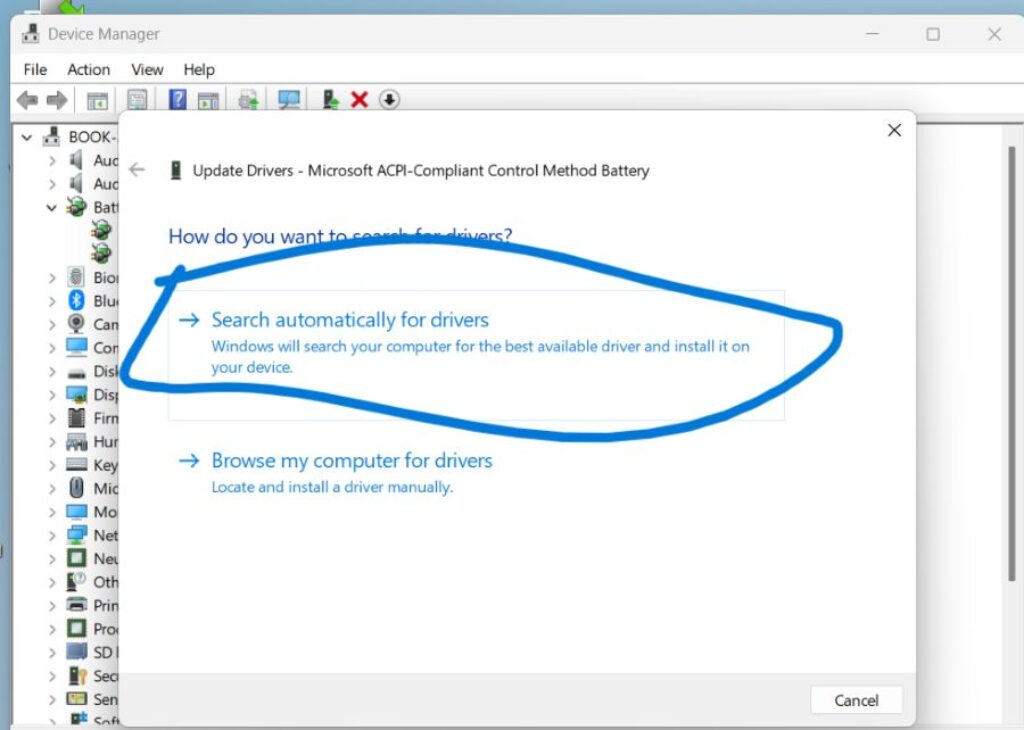Maximize the Device Manager window
Viewport: 1024px width, 730px height.
point(933,34)
